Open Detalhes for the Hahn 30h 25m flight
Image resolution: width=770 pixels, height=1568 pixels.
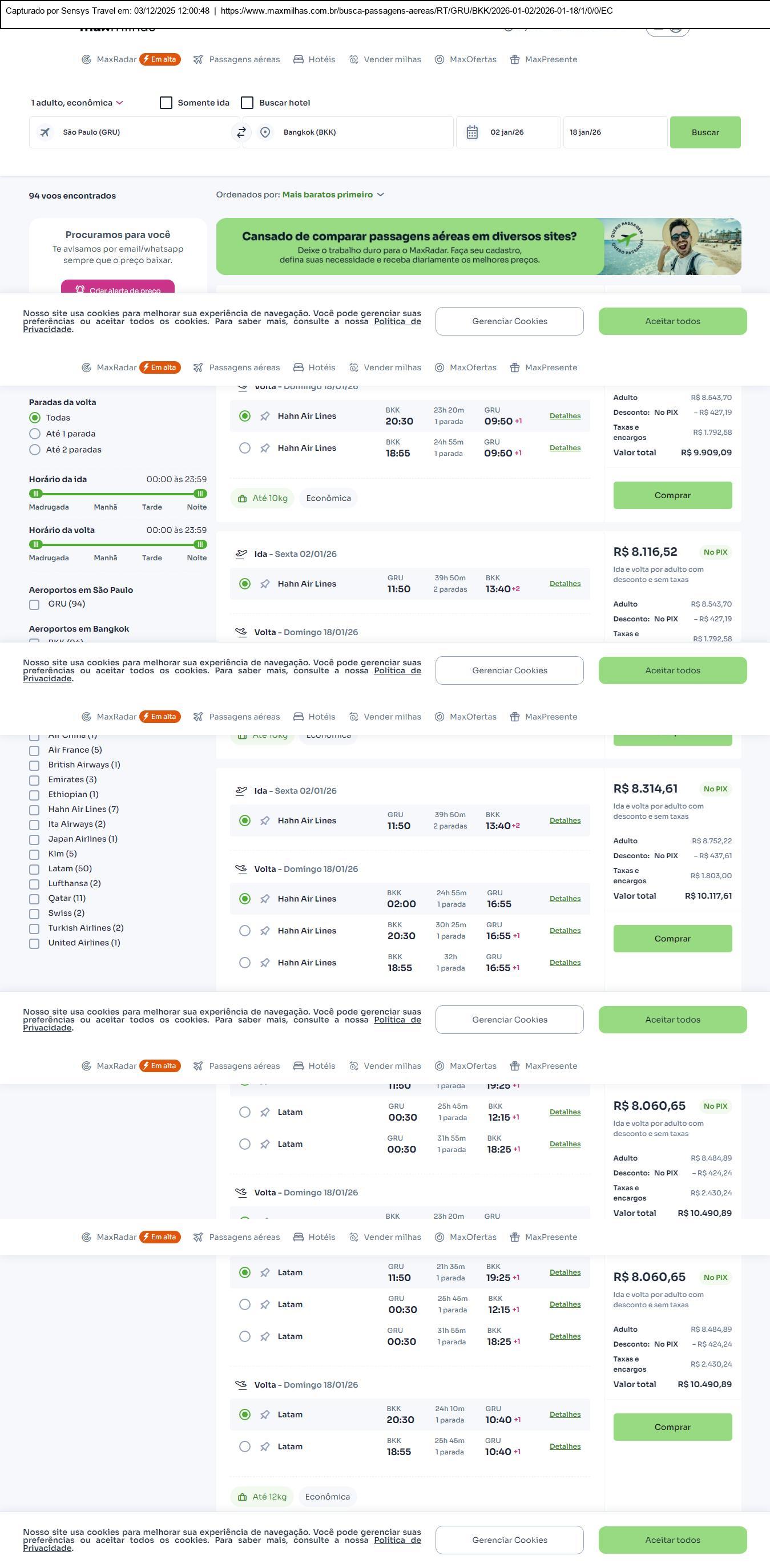coord(565,931)
